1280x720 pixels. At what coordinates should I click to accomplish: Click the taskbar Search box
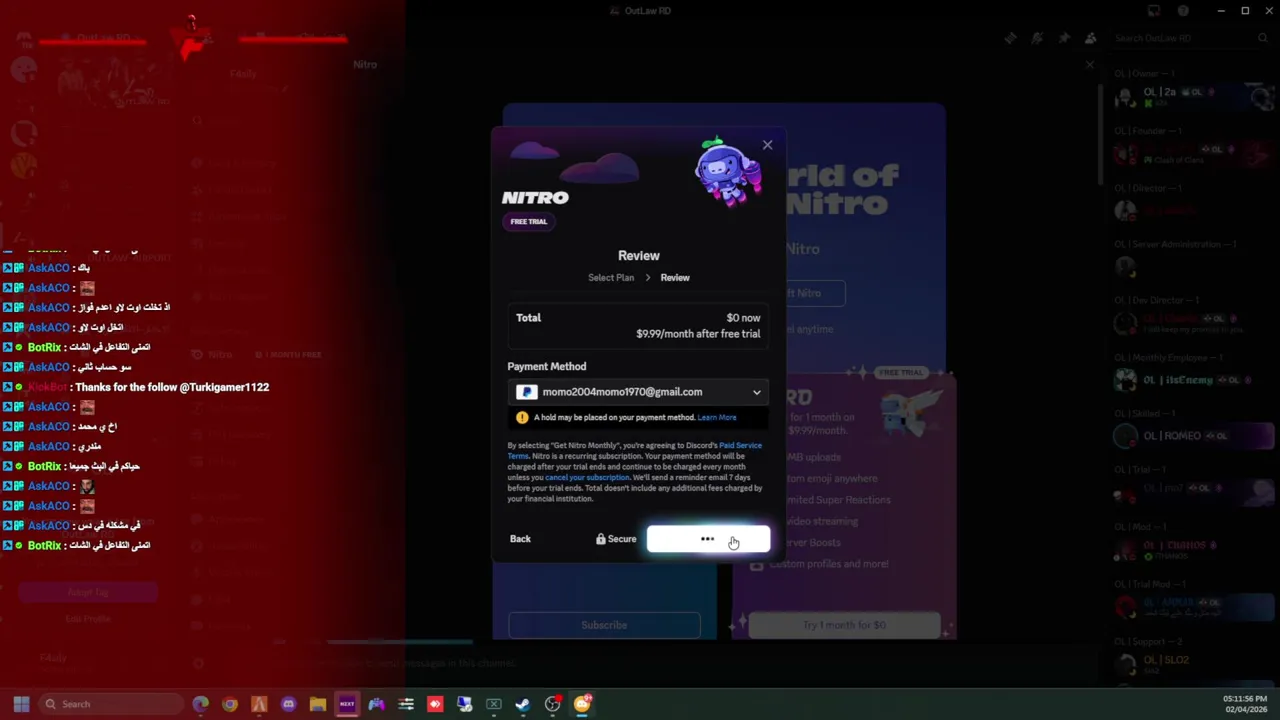pos(110,704)
